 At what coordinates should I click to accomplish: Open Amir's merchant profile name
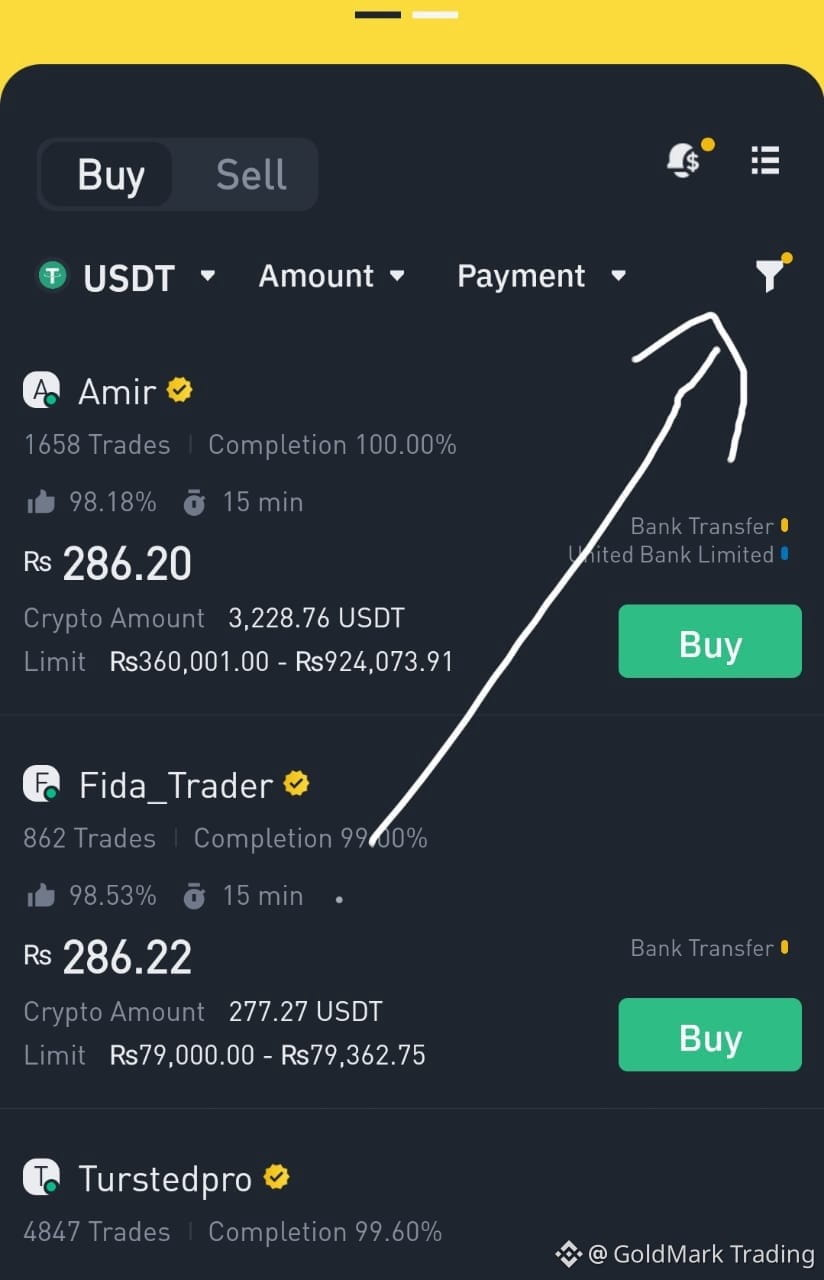tap(117, 391)
